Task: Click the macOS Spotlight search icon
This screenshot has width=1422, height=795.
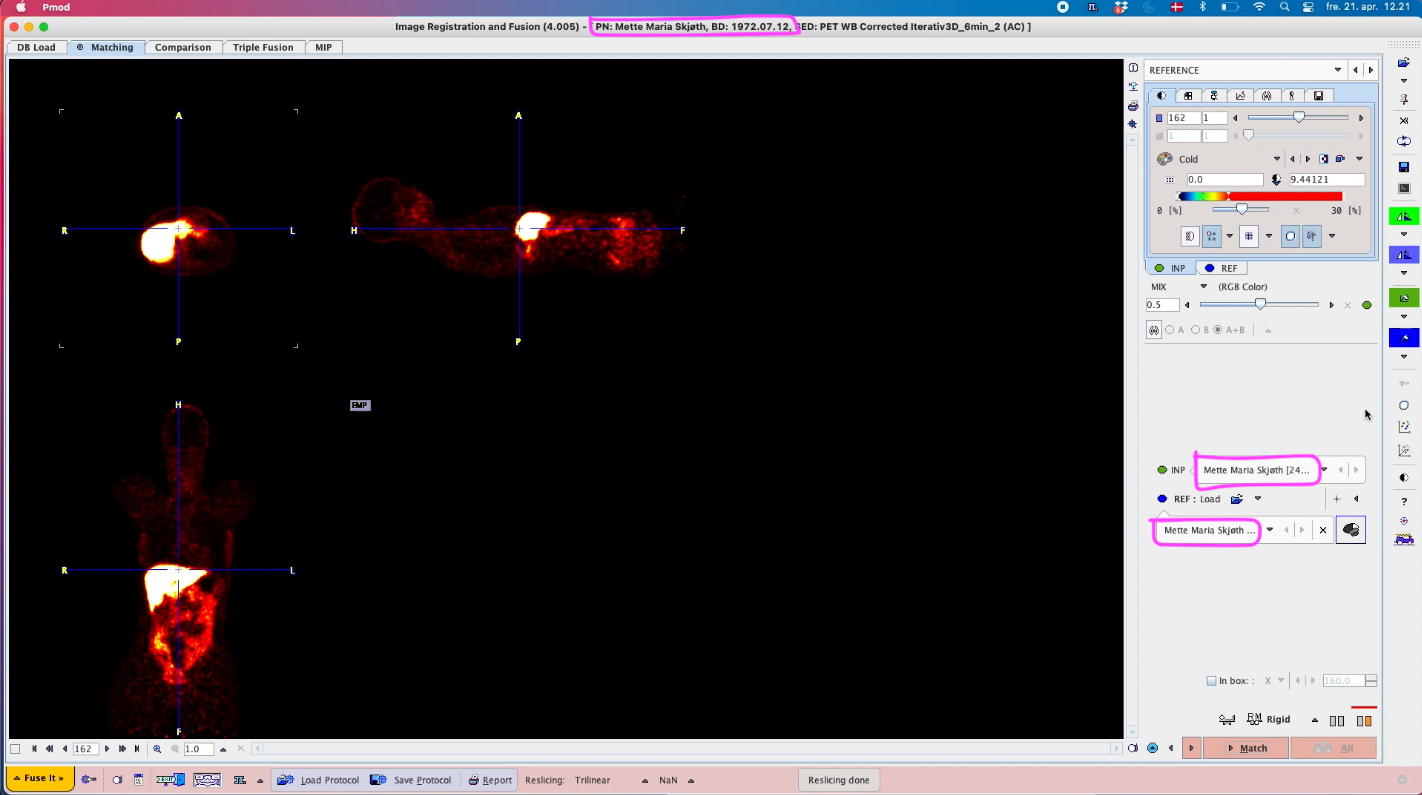Action: pos(1285,7)
